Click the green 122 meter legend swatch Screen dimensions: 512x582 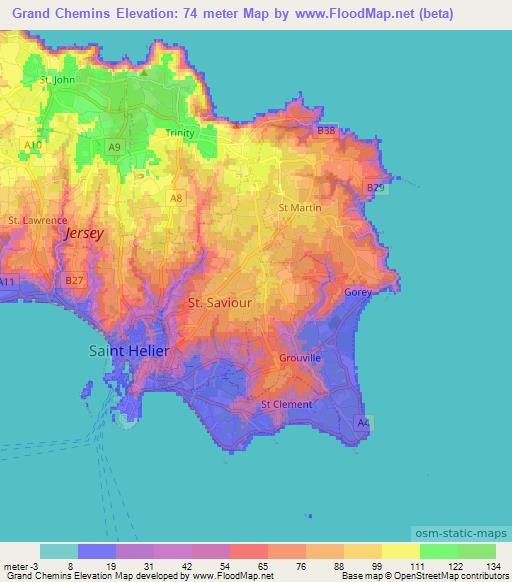[439, 552]
